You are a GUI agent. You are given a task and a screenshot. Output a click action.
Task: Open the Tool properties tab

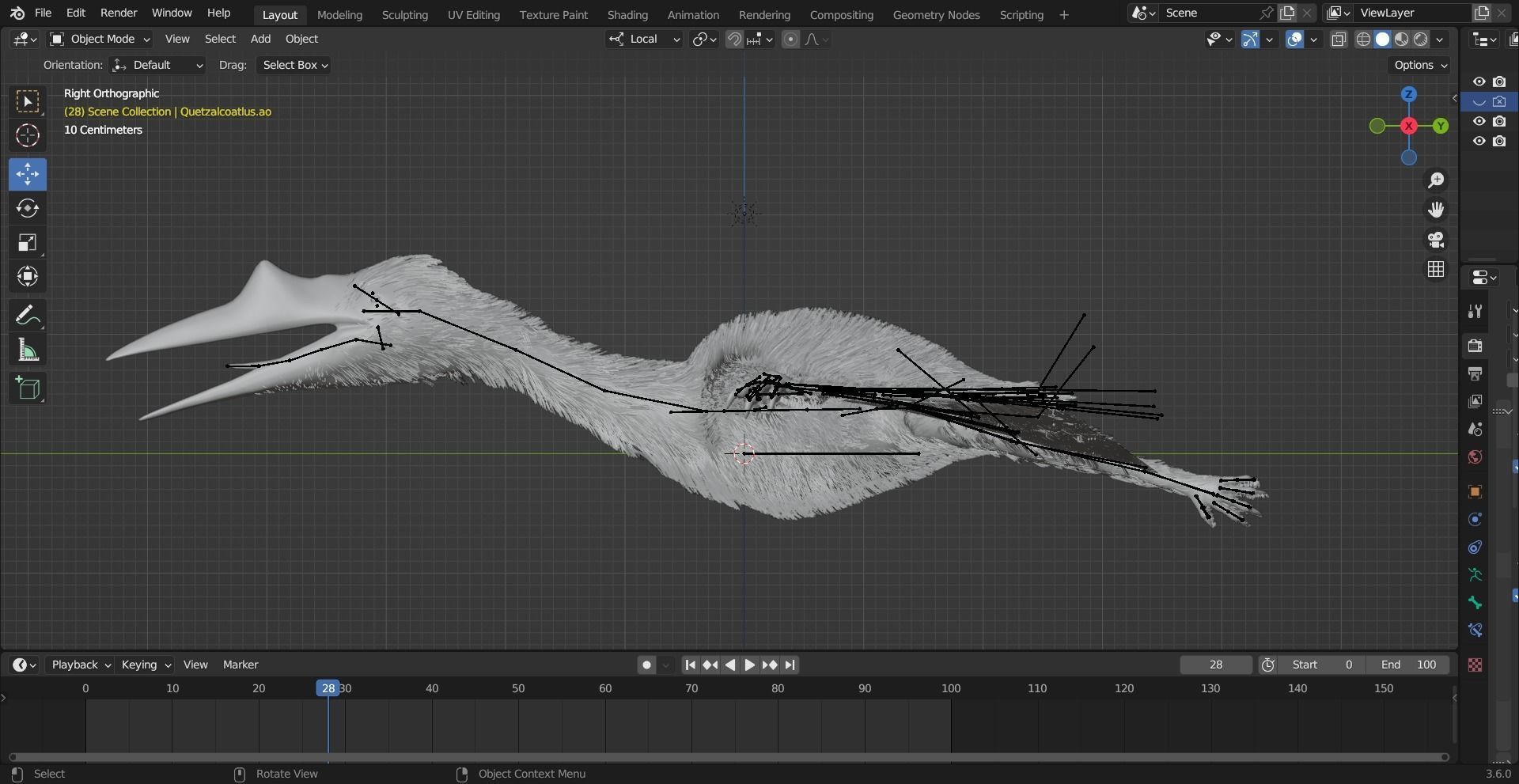pos(1475,311)
